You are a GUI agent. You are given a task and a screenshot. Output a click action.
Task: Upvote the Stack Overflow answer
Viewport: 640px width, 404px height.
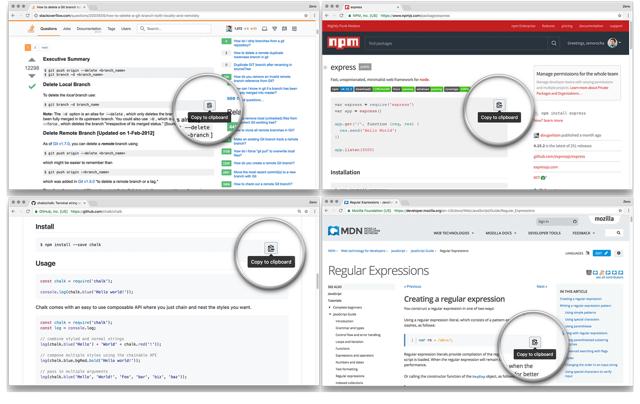tap(32, 60)
